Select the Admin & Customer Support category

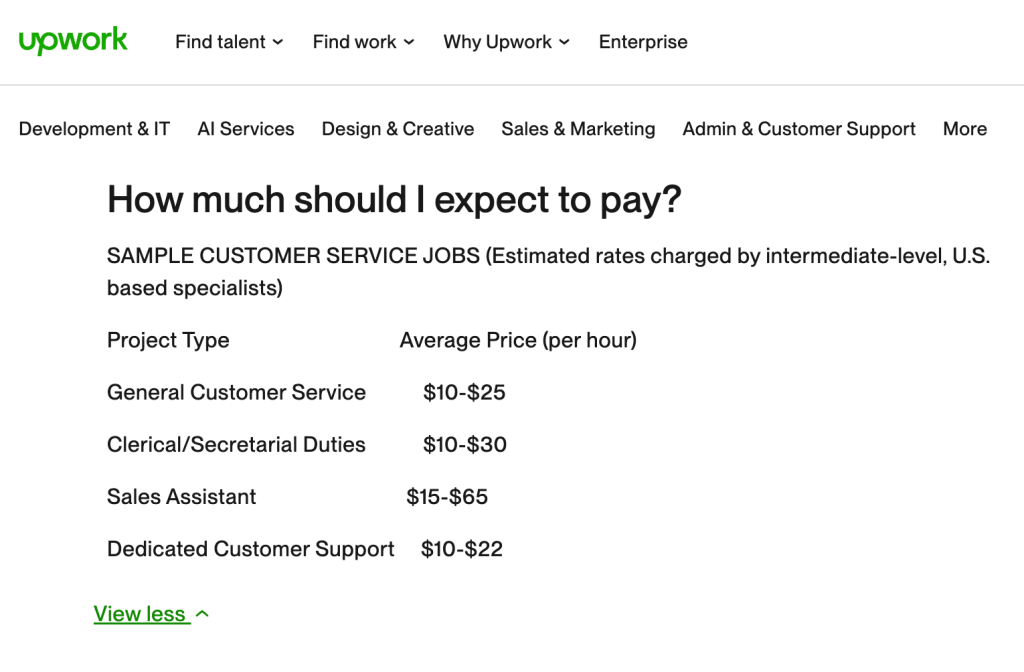point(799,129)
